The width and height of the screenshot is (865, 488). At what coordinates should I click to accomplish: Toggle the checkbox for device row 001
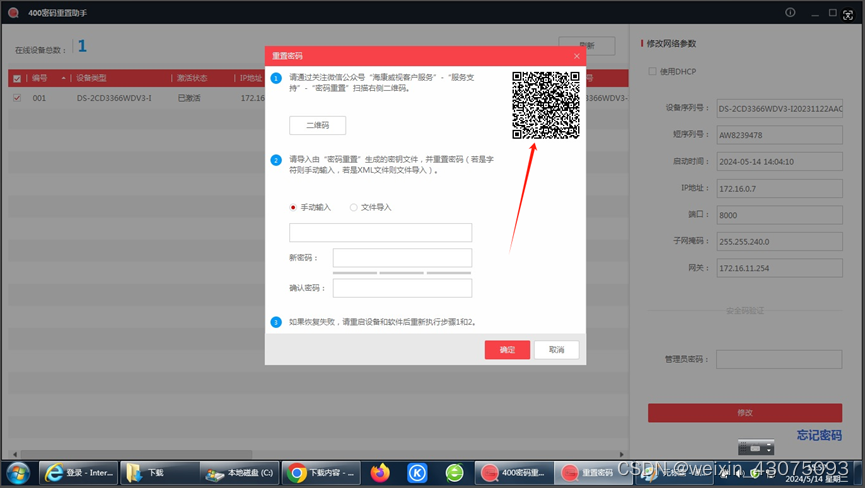[x=17, y=98]
